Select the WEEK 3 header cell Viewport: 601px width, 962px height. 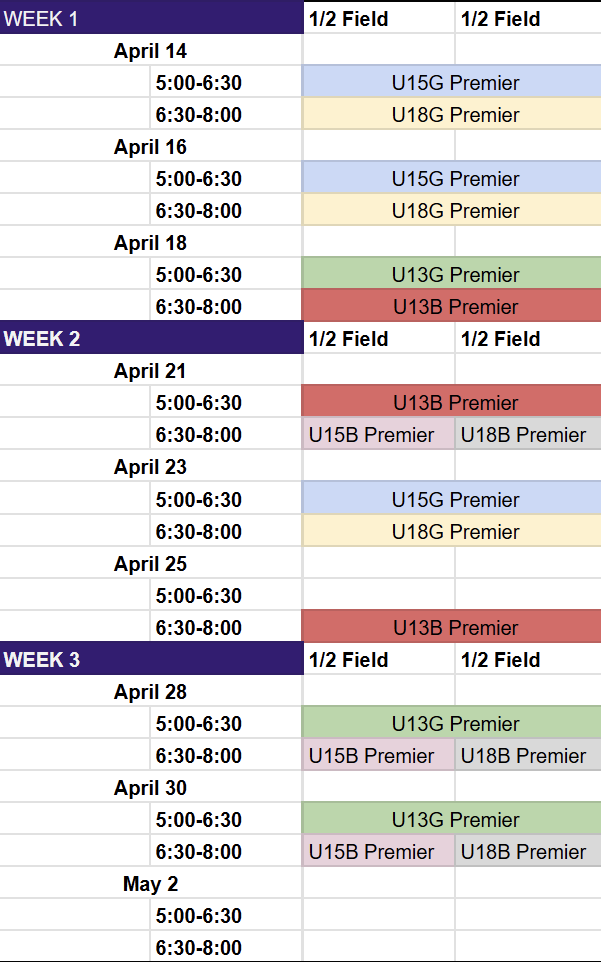[150, 659]
